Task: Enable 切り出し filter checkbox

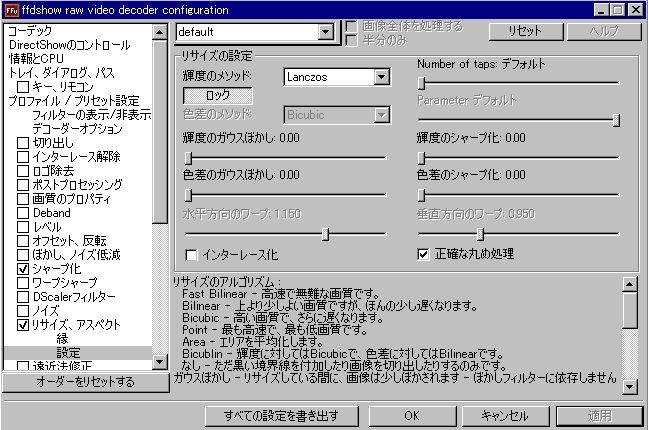Action: coord(23,143)
